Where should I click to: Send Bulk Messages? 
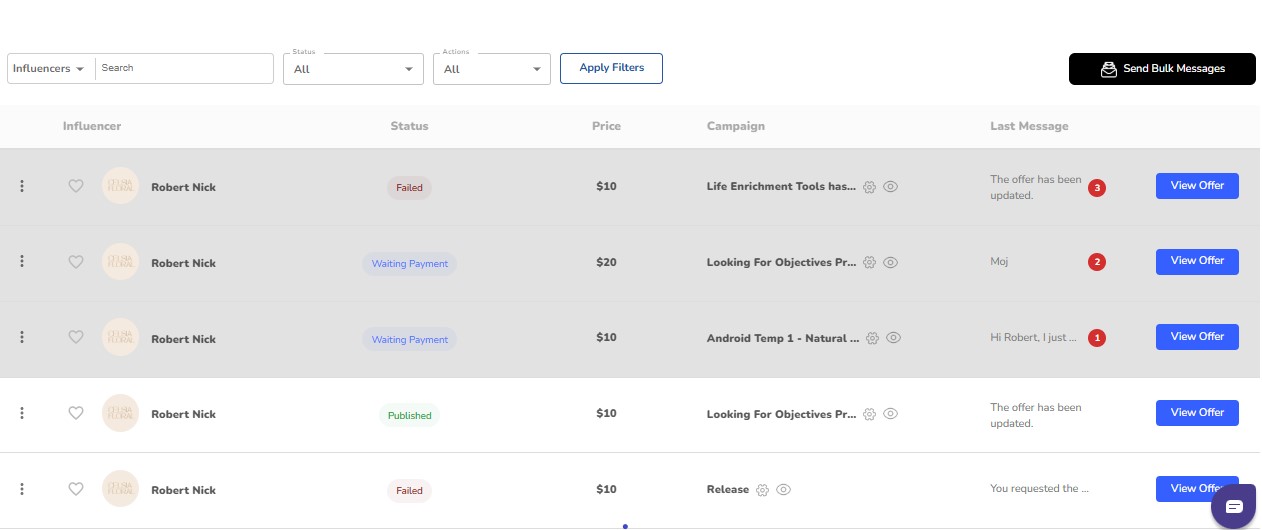click(x=1162, y=69)
